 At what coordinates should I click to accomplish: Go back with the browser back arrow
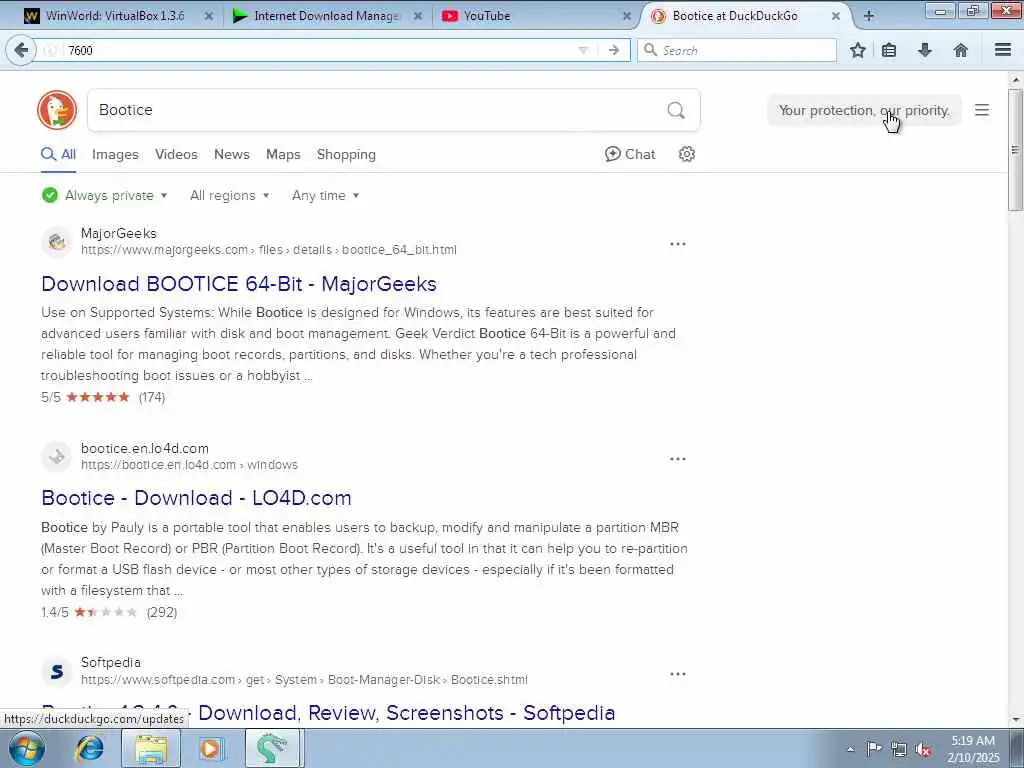[21, 50]
